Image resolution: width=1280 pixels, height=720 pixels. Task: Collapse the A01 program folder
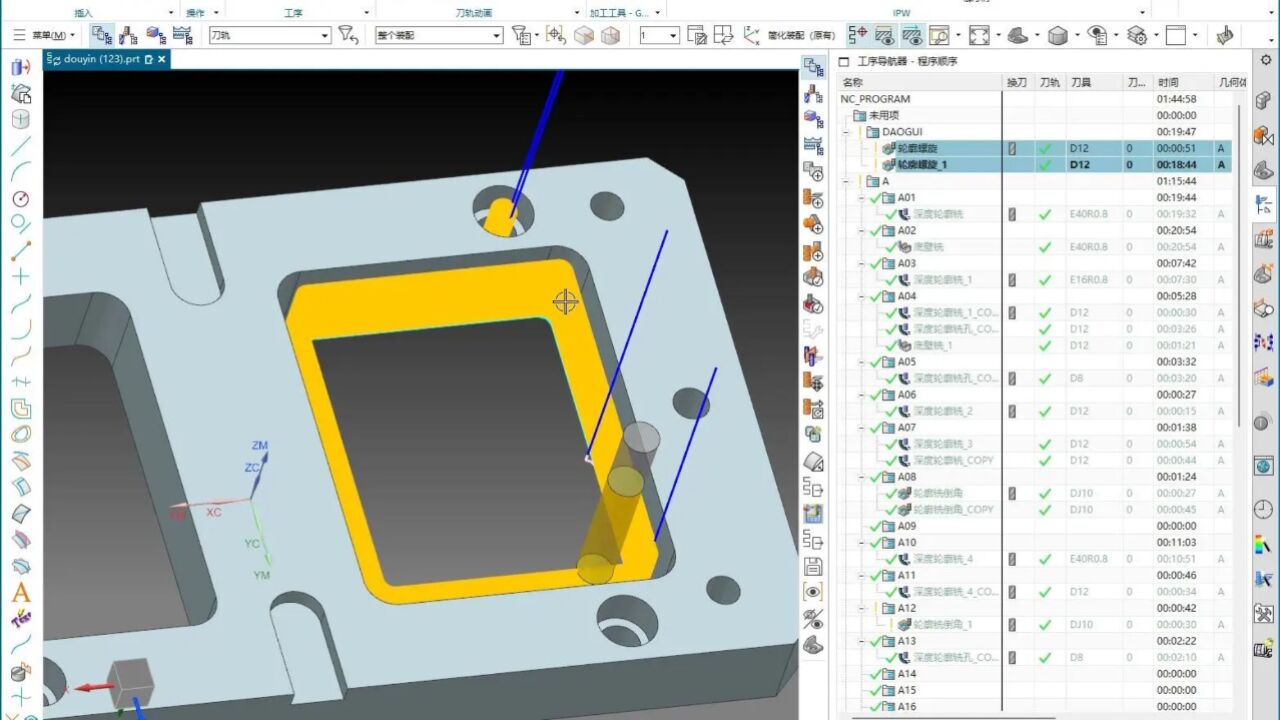pyautogui.click(x=861, y=198)
